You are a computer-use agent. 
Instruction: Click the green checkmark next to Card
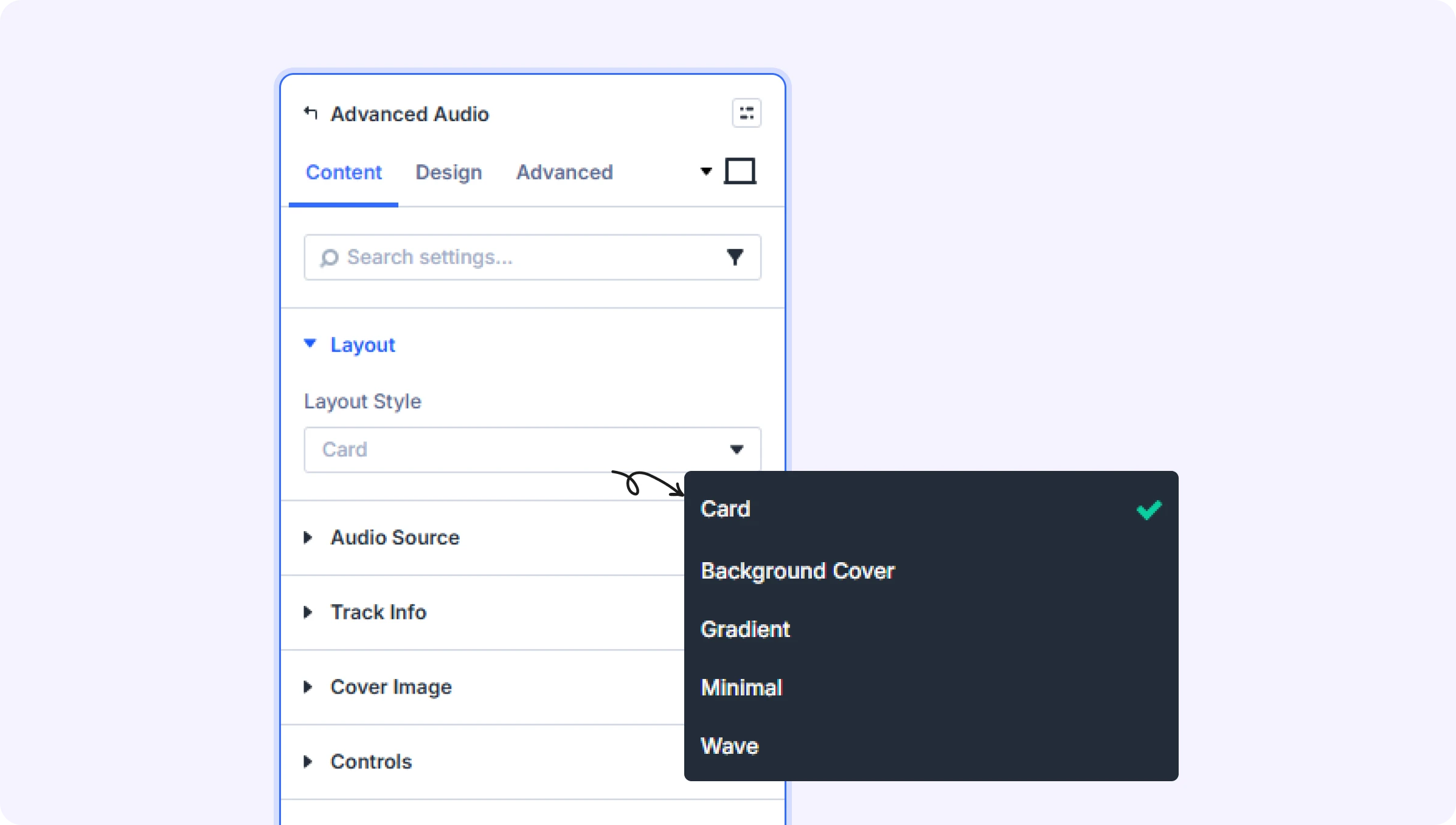coord(1149,509)
